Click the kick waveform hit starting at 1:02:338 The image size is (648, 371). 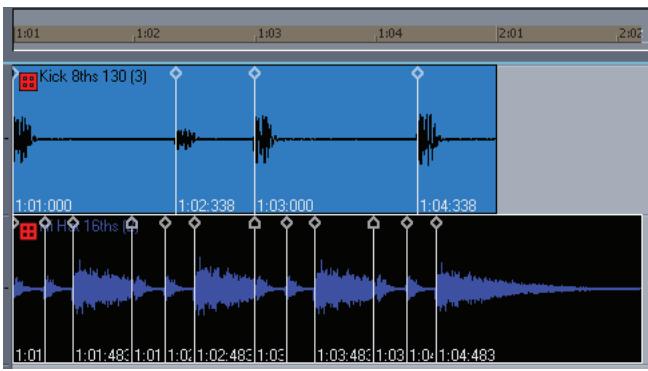pos(186,140)
